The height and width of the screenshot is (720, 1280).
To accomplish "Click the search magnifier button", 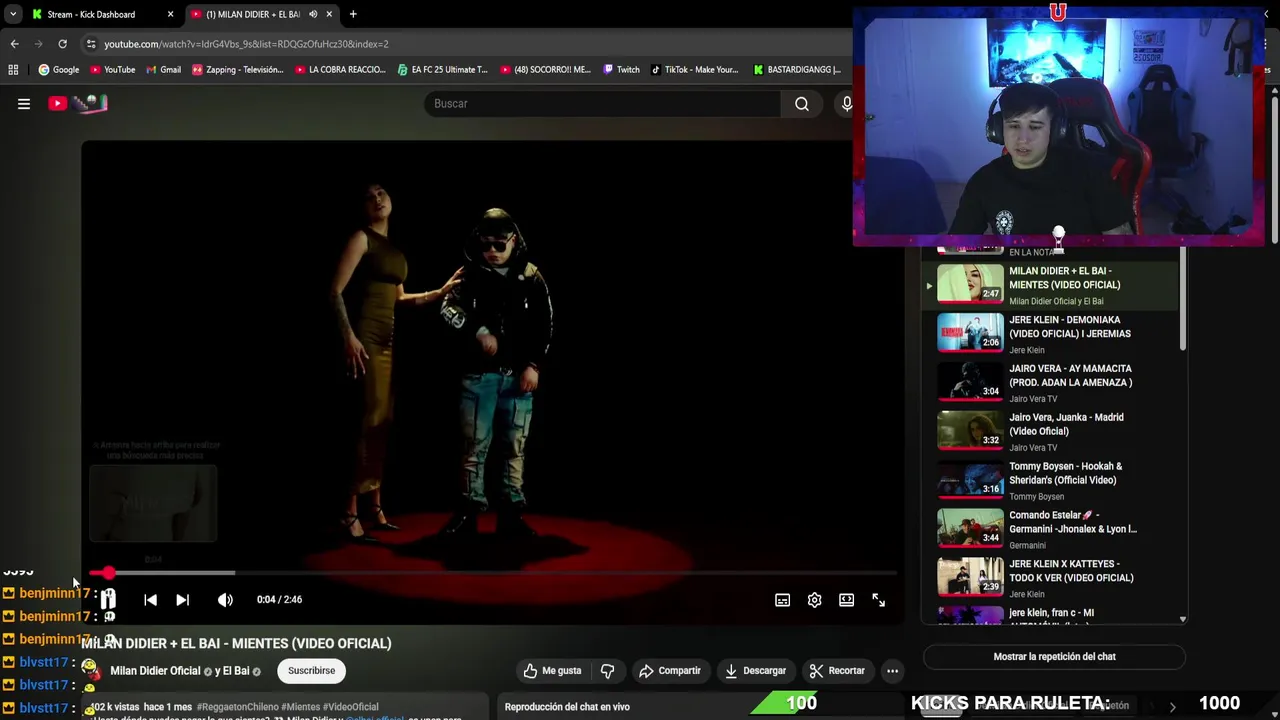I will 802,104.
